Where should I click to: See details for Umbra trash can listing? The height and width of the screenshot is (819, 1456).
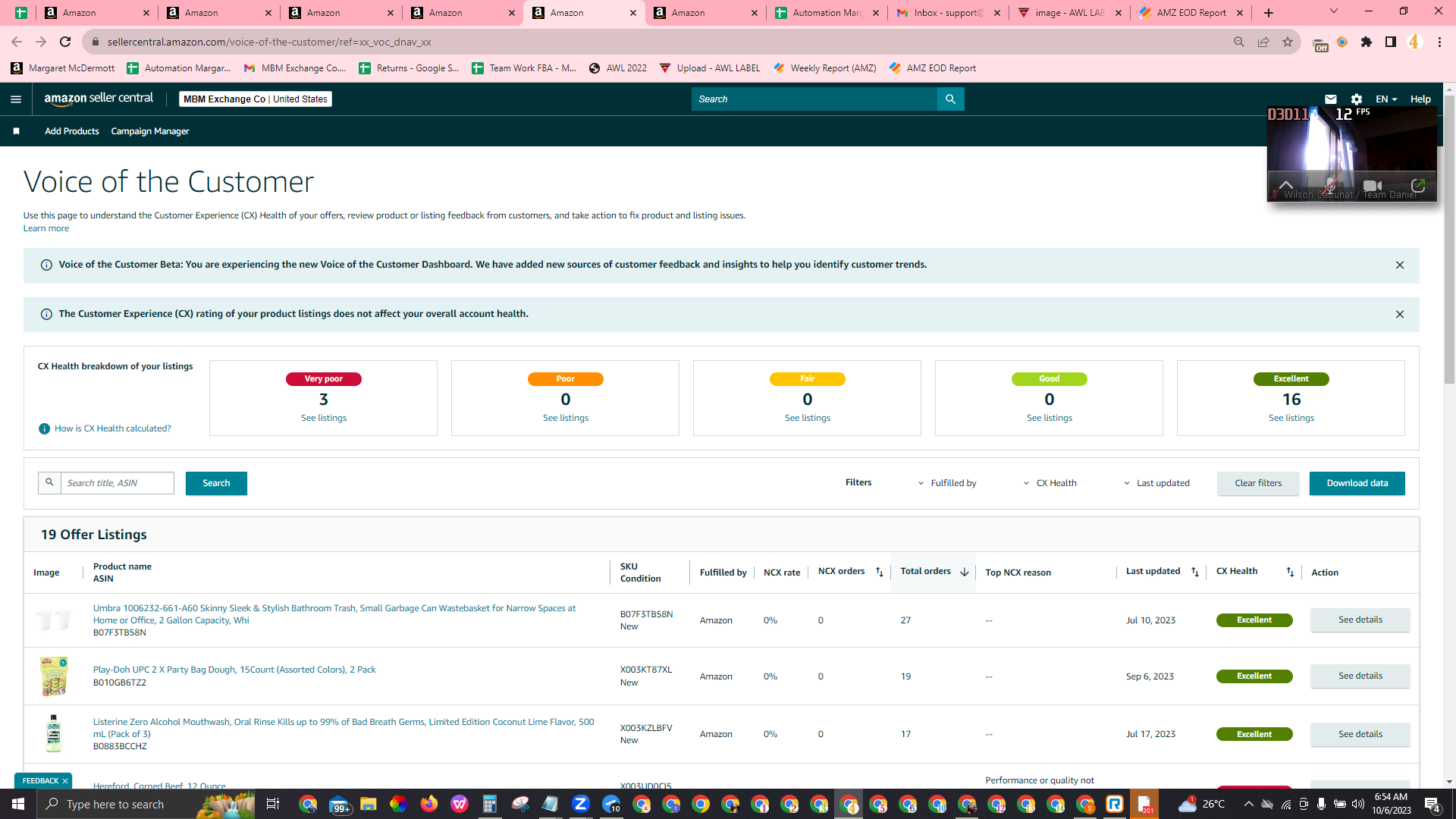click(1360, 620)
